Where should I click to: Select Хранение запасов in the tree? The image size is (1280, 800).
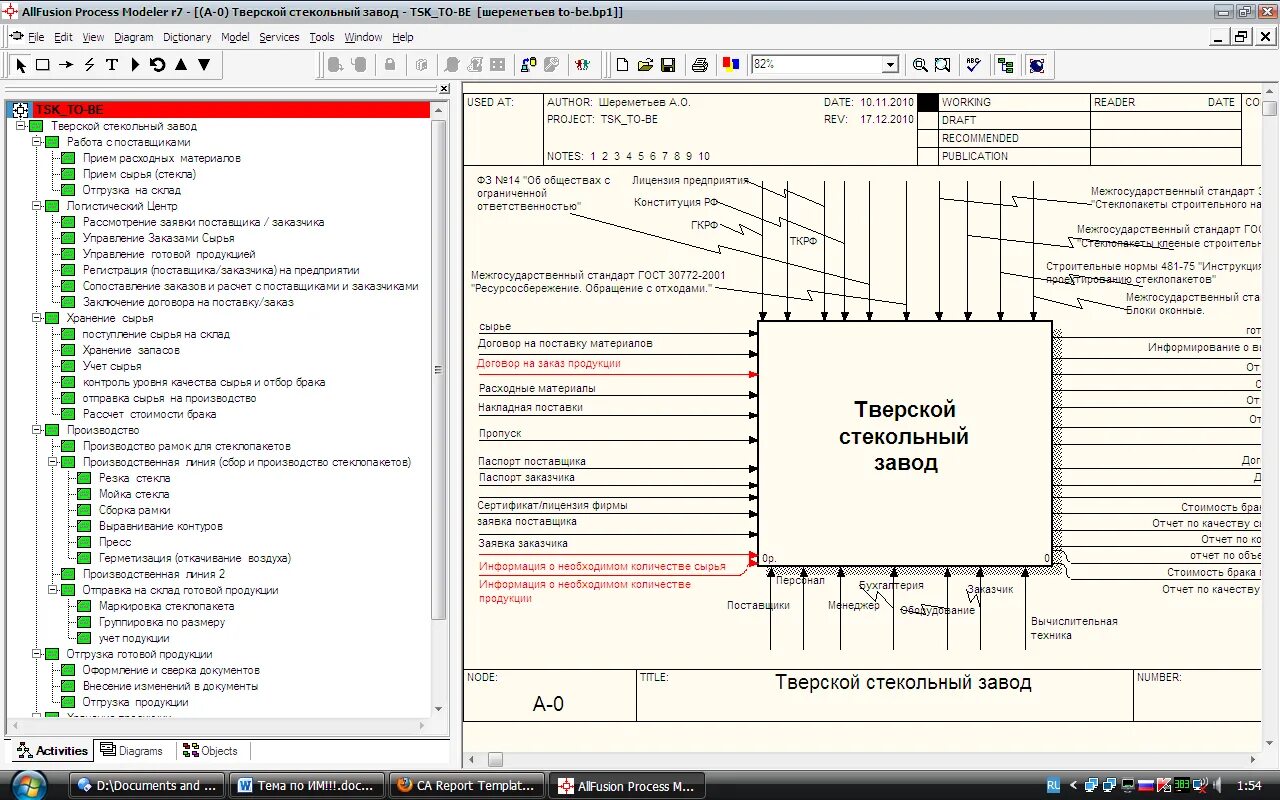(131, 350)
